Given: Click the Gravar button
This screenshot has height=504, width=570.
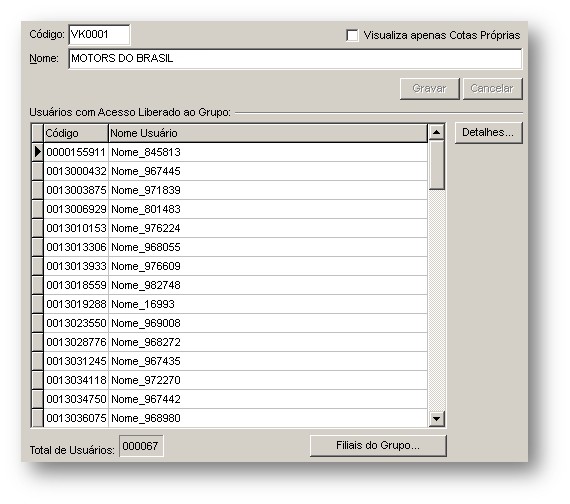Looking at the screenshot, I should tap(429, 88).
